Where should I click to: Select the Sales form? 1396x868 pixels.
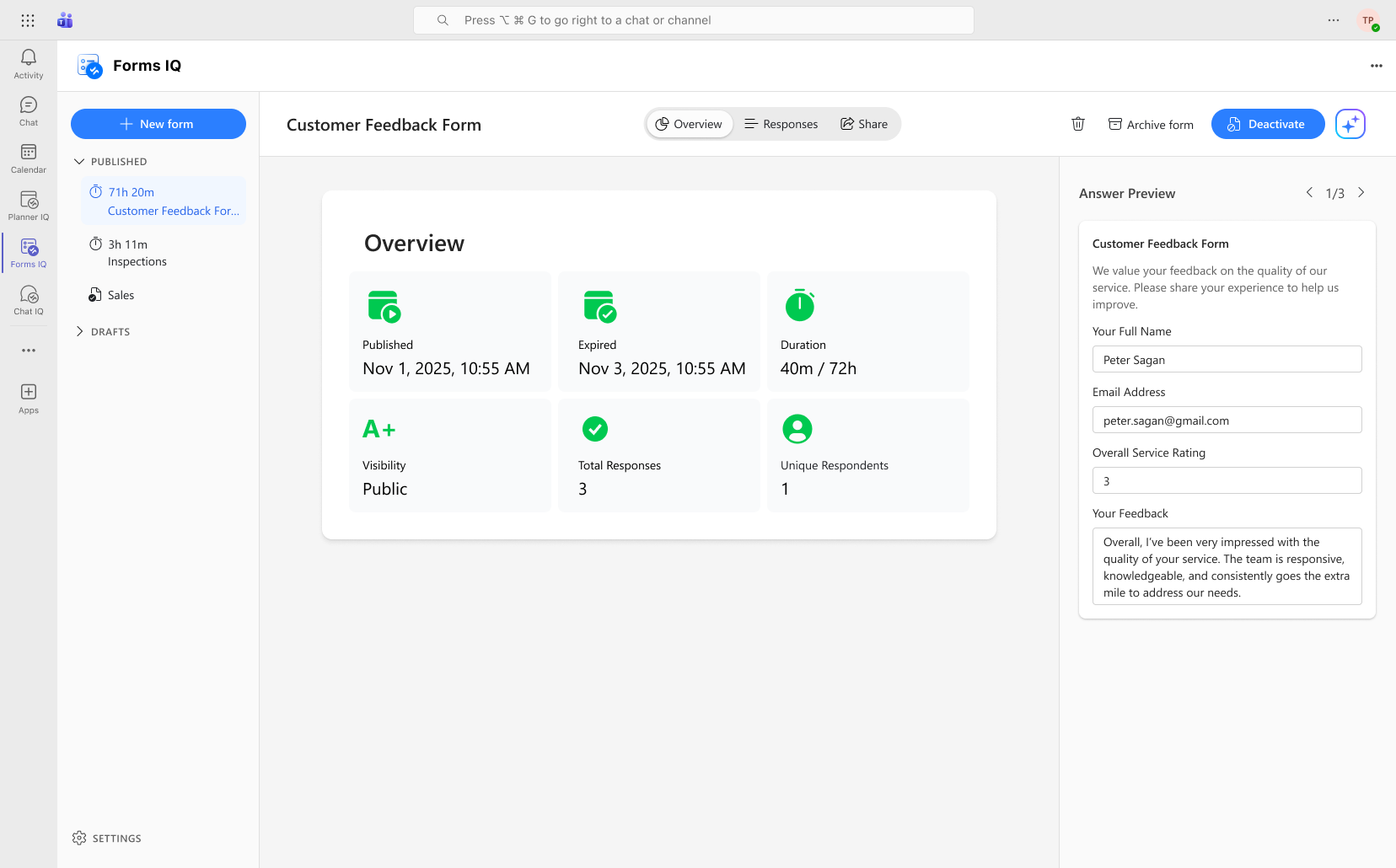(x=164, y=295)
